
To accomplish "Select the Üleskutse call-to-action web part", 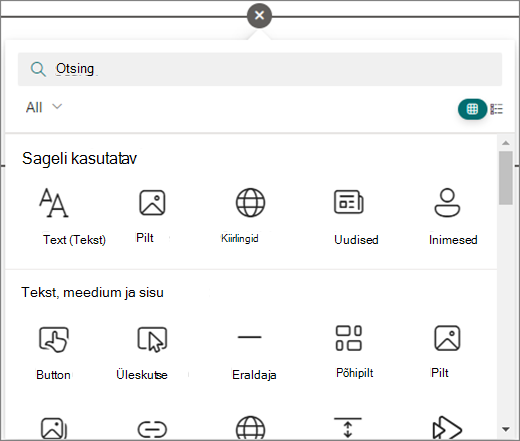I will [x=152, y=339].
